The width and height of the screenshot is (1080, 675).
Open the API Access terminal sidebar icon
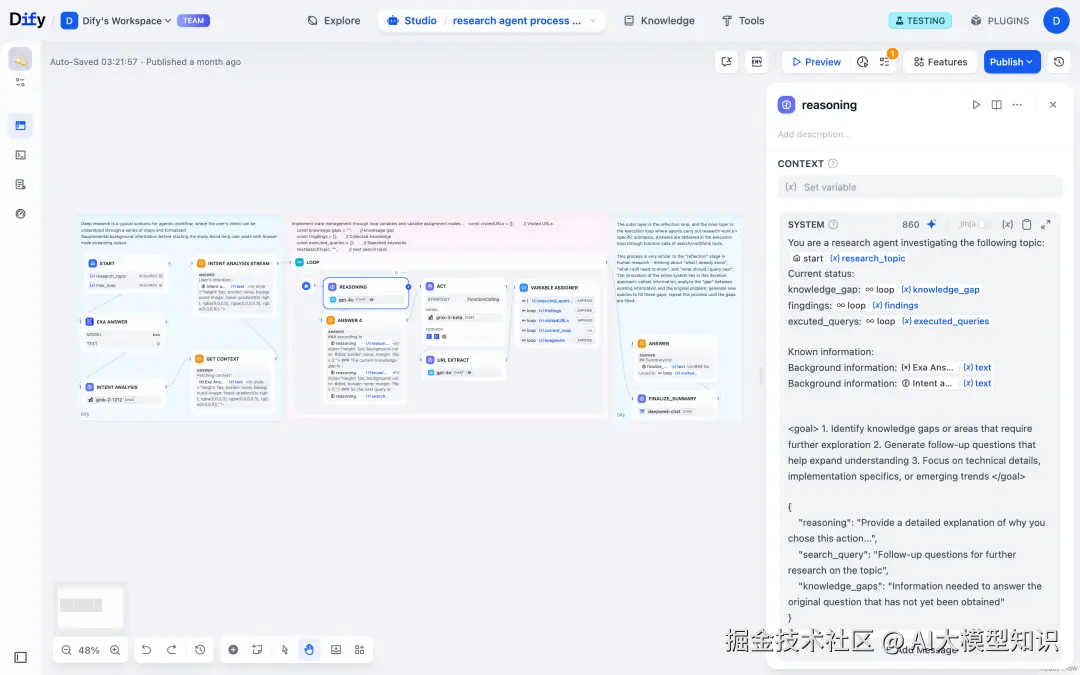[21, 155]
